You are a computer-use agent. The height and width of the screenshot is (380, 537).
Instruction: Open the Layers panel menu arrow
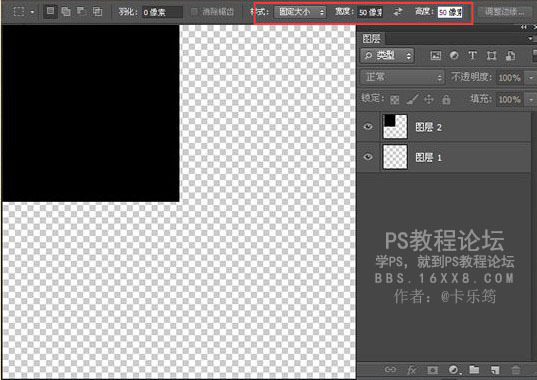pyautogui.click(x=530, y=39)
